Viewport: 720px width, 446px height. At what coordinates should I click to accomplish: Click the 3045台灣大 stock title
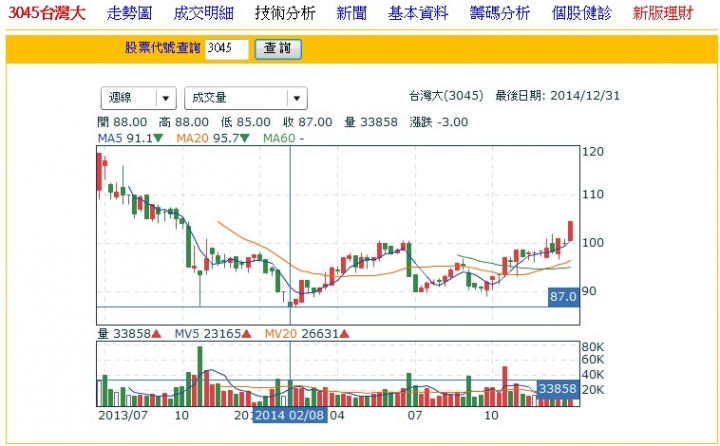(x=47, y=13)
